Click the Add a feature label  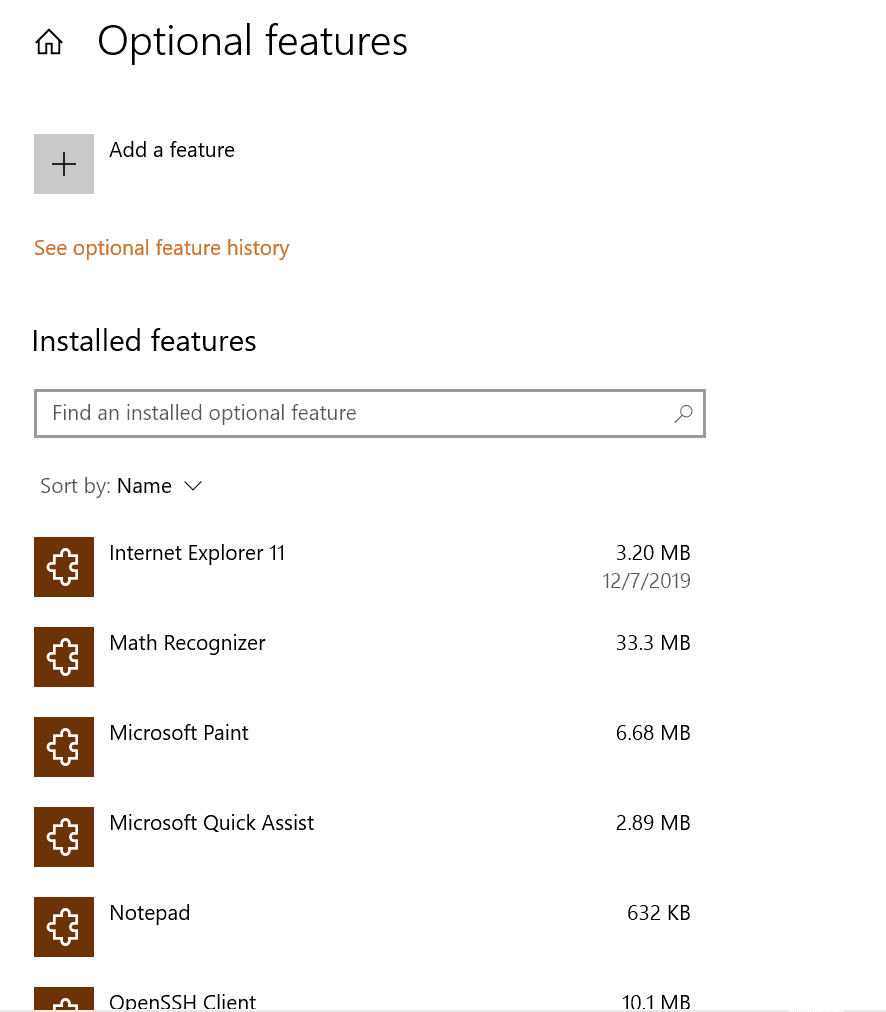tap(172, 150)
